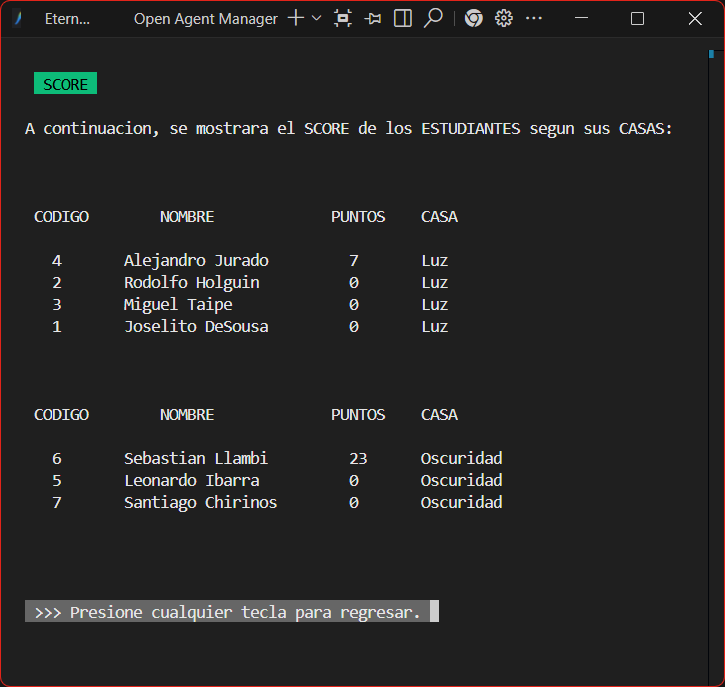Click the new tab plus icon
This screenshot has width=725, height=687.
[x=295, y=18]
